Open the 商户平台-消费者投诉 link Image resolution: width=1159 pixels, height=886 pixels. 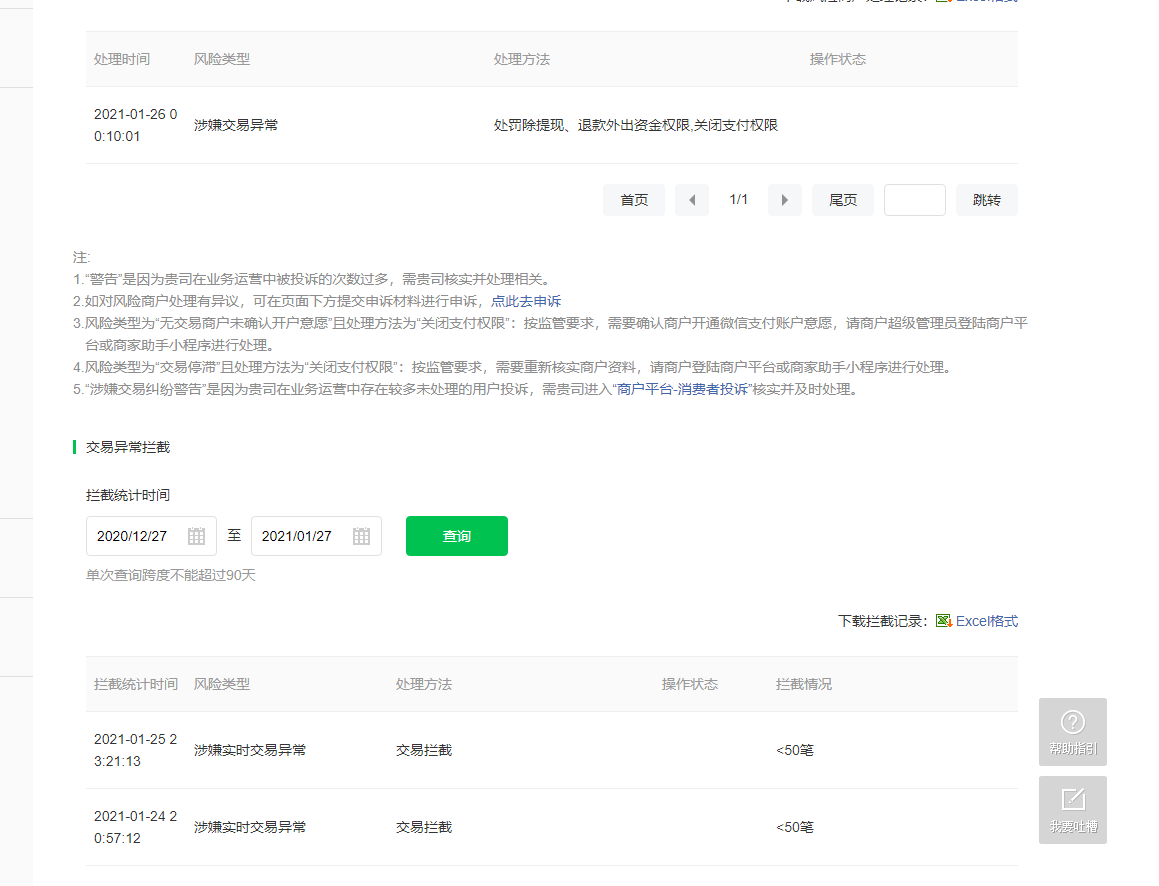point(682,389)
